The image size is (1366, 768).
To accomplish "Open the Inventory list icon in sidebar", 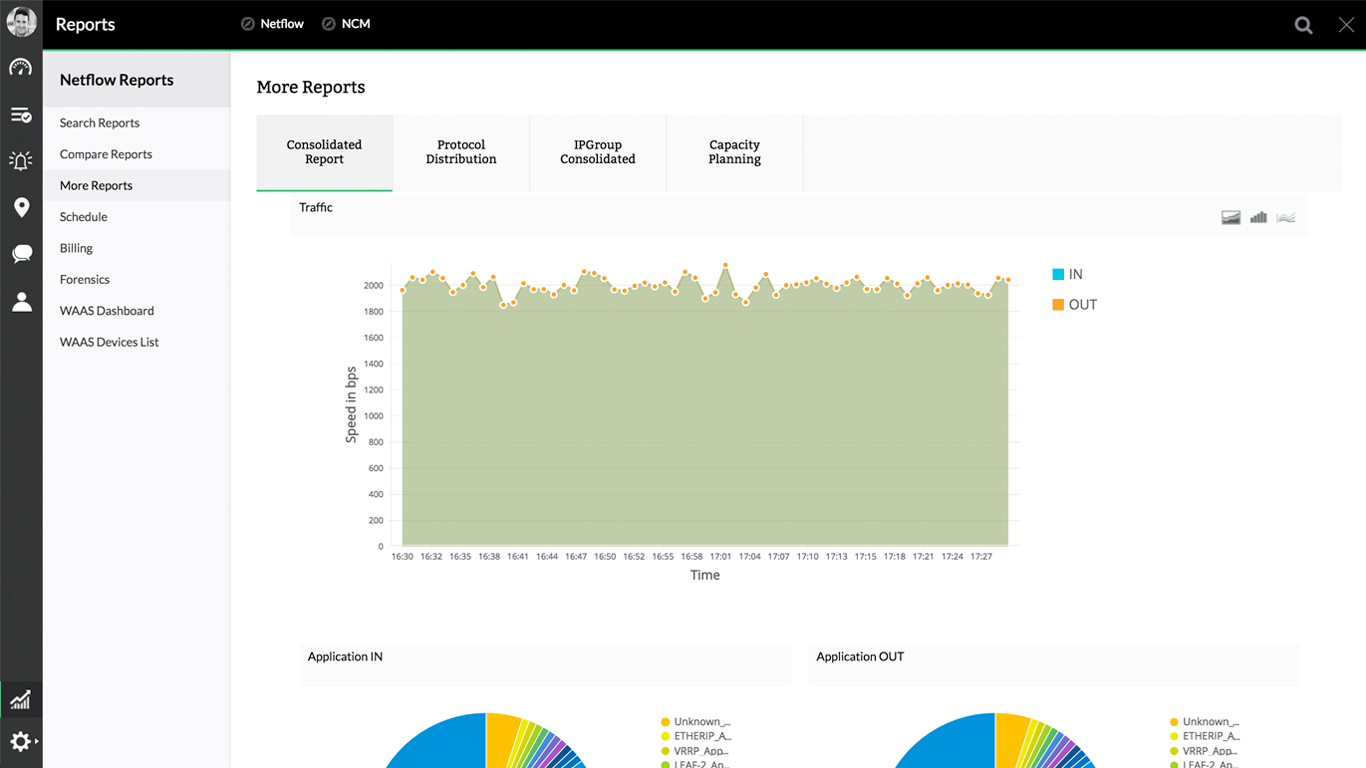I will point(21,115).
